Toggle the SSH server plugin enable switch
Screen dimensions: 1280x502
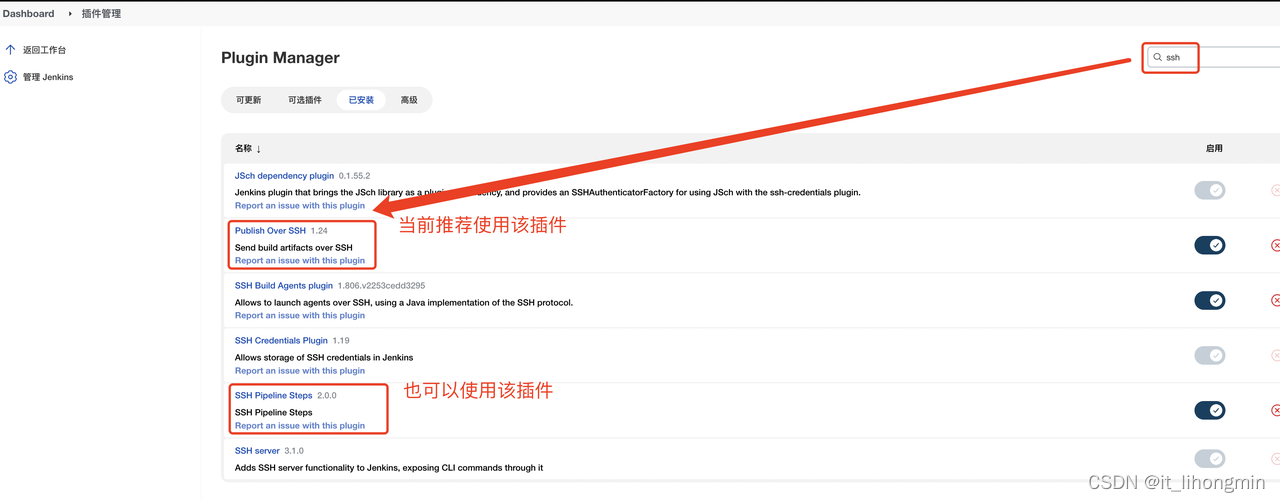point(1209,459)
